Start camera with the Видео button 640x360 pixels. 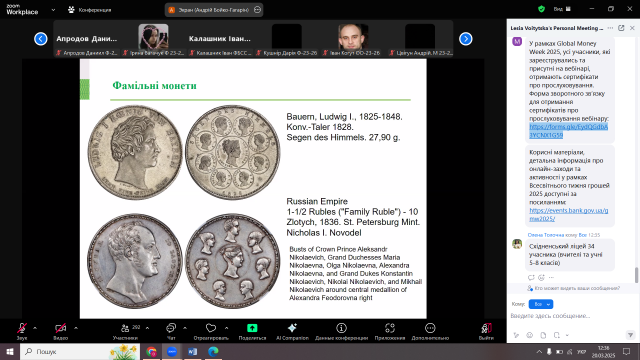[60, 331]
